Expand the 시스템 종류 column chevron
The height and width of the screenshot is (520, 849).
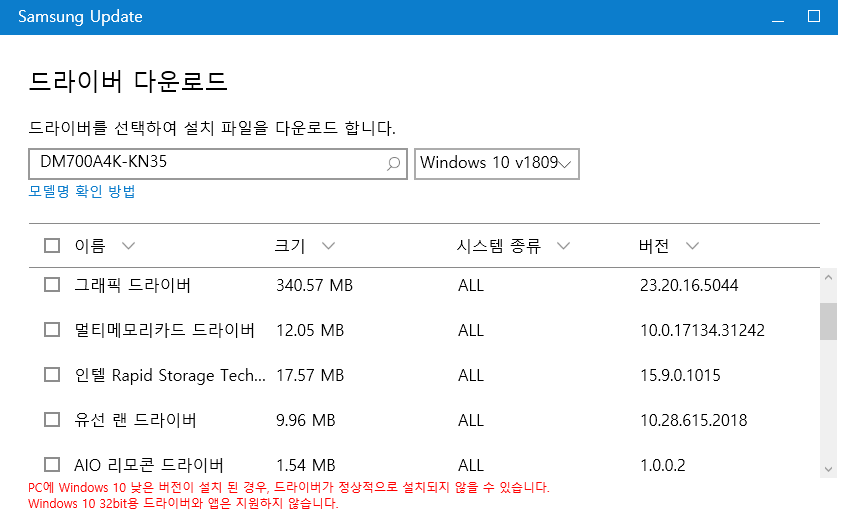(x=564, y=246)
